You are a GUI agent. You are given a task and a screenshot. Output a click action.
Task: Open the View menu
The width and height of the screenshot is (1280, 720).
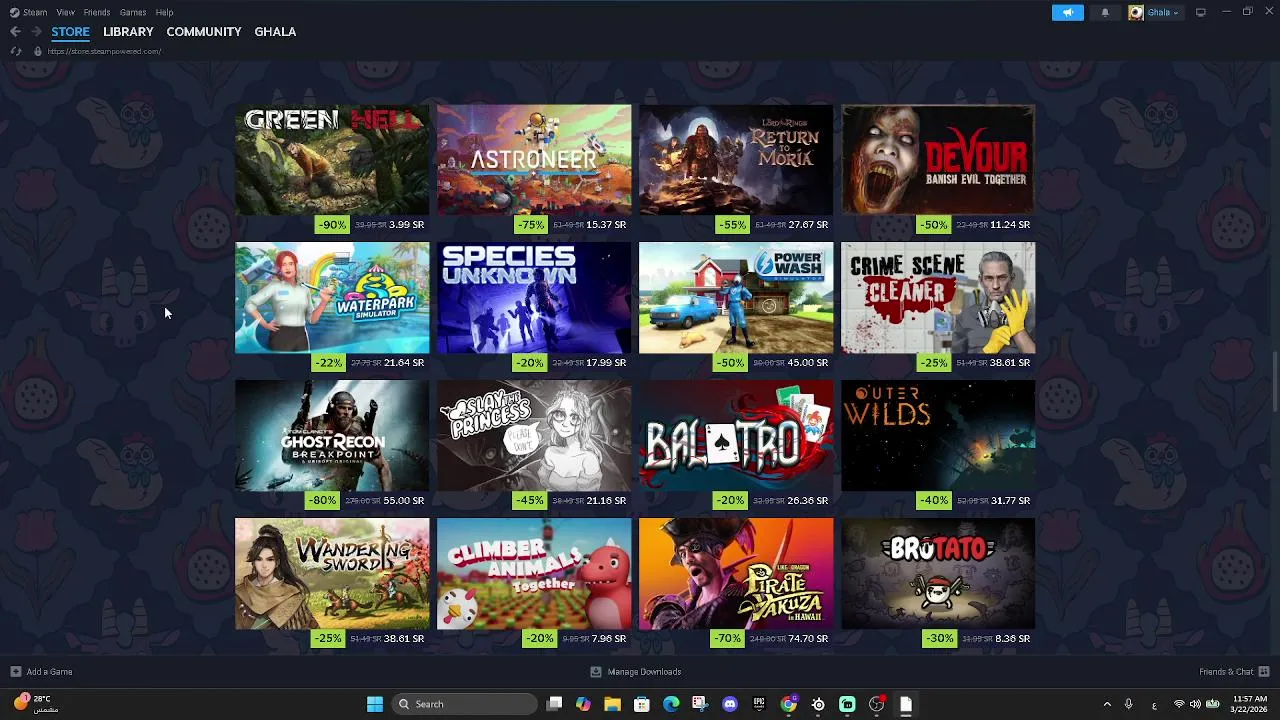[65, 12]
